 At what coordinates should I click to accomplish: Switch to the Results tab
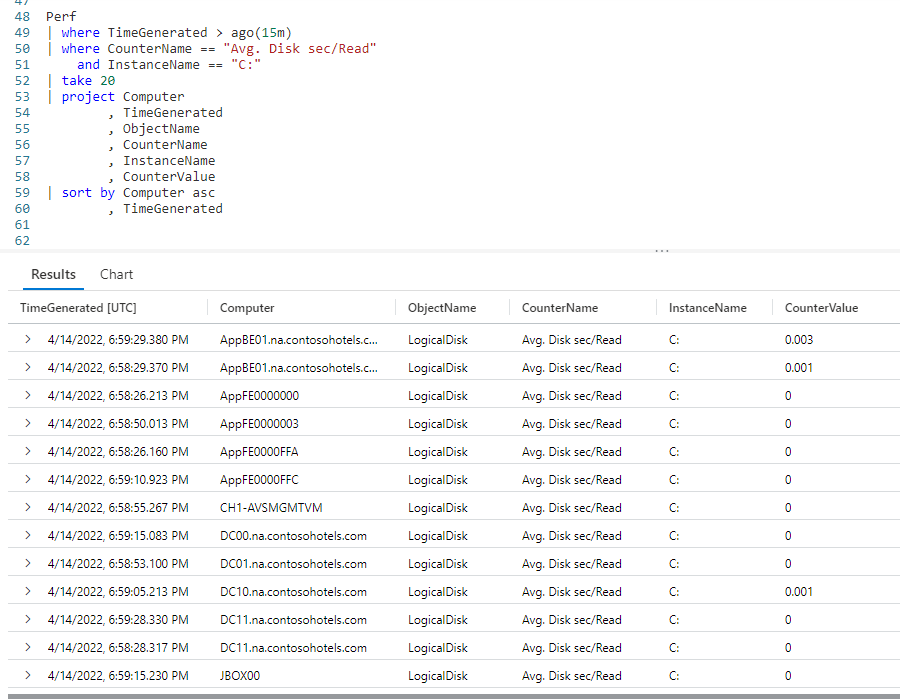(53, 273)
